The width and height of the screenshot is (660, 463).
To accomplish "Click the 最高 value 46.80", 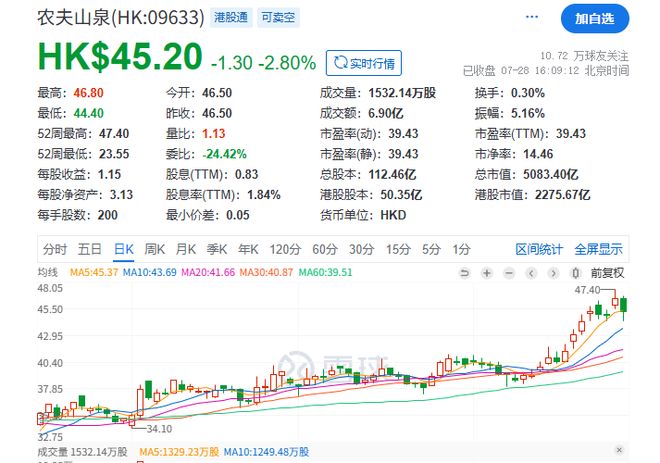I will (88, 93).
